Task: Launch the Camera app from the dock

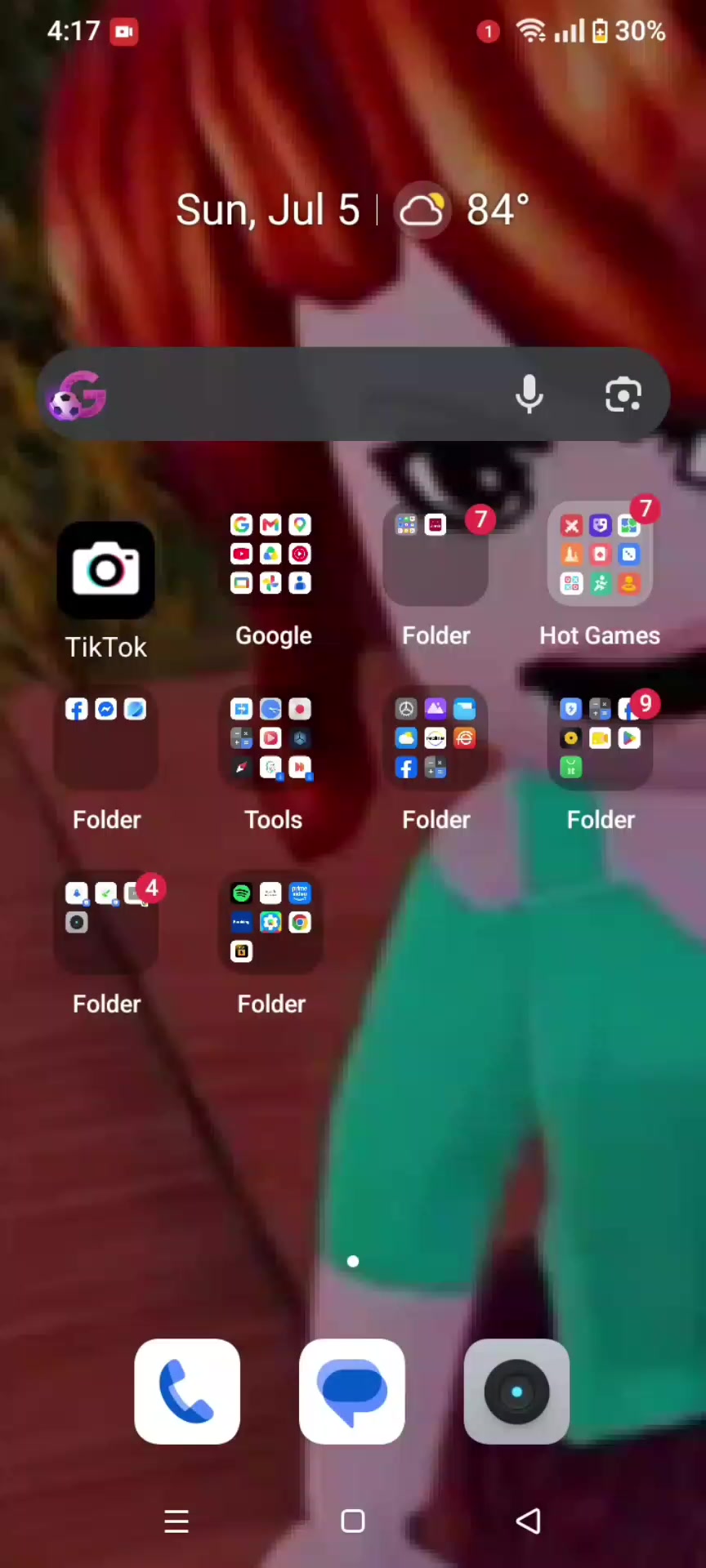Action: (x=516, y=1392)
